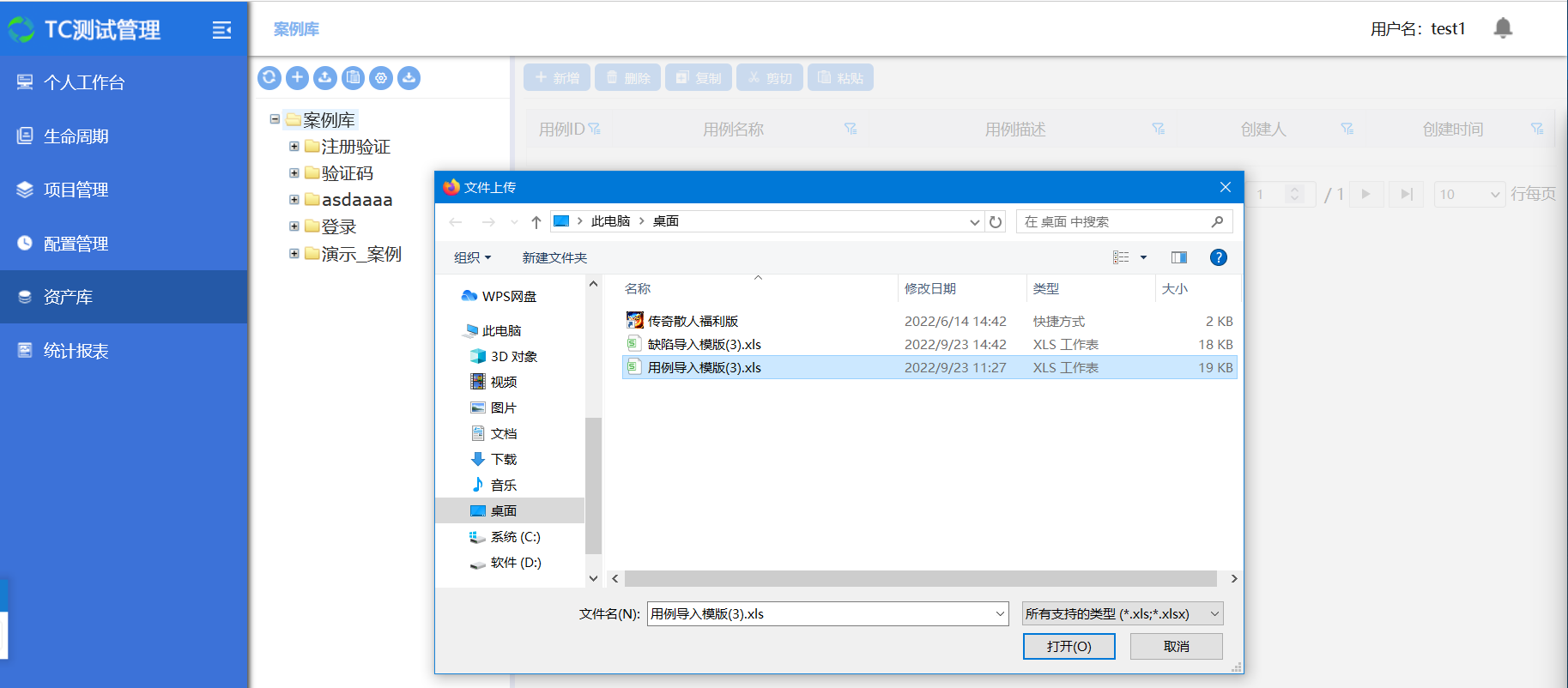Open notifications via the bell icon
This screenshot has width=1568, height=688.
(x=1503, y=28)
